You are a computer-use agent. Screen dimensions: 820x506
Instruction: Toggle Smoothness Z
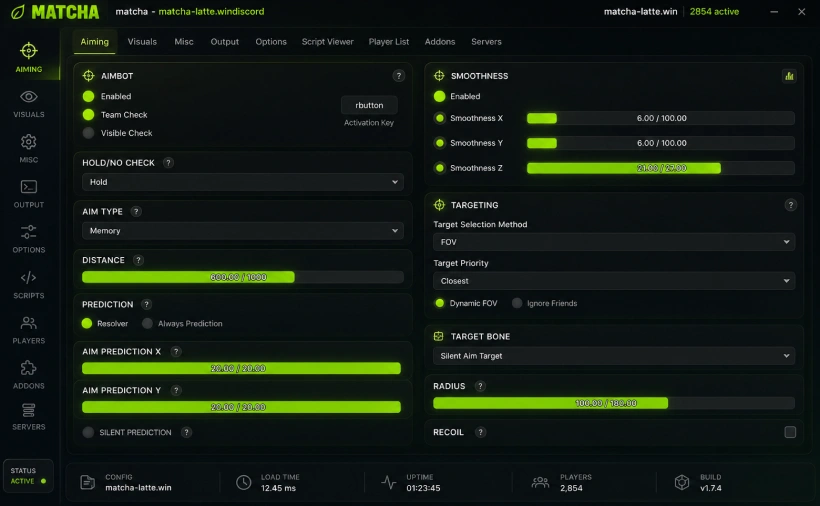pos(440,168)
